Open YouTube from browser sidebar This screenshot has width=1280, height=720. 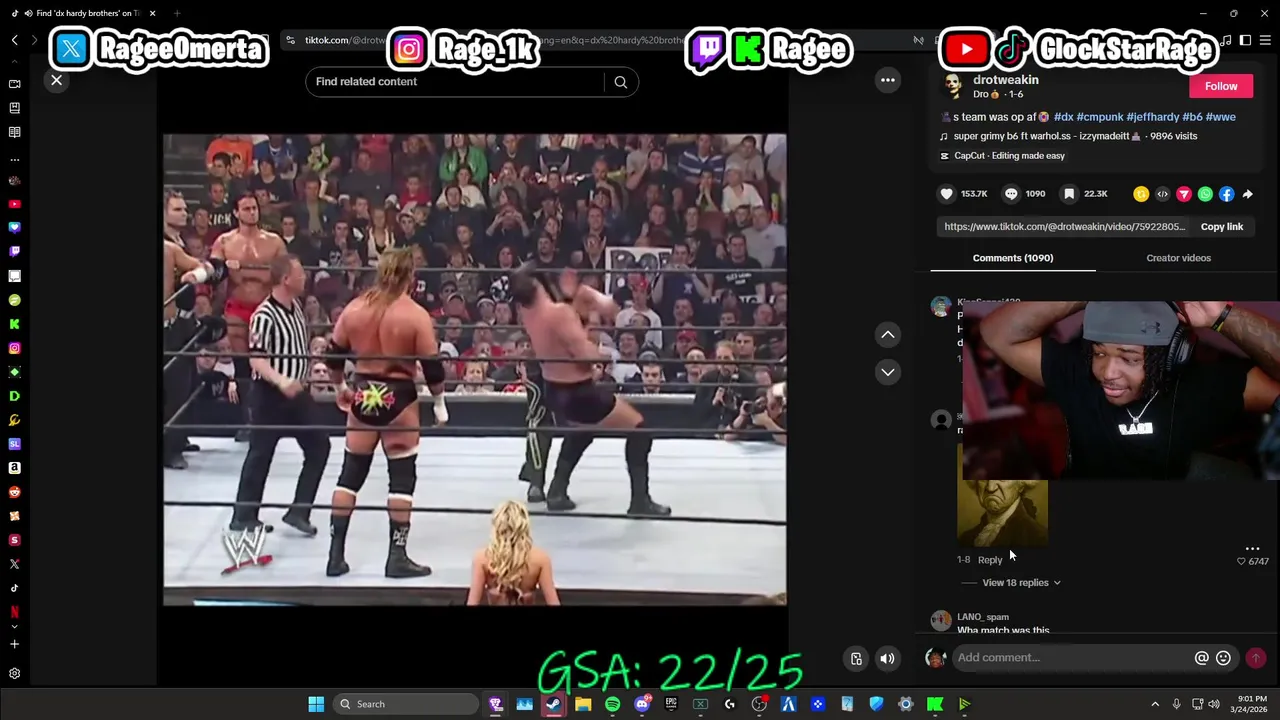(x=14, y=204)
